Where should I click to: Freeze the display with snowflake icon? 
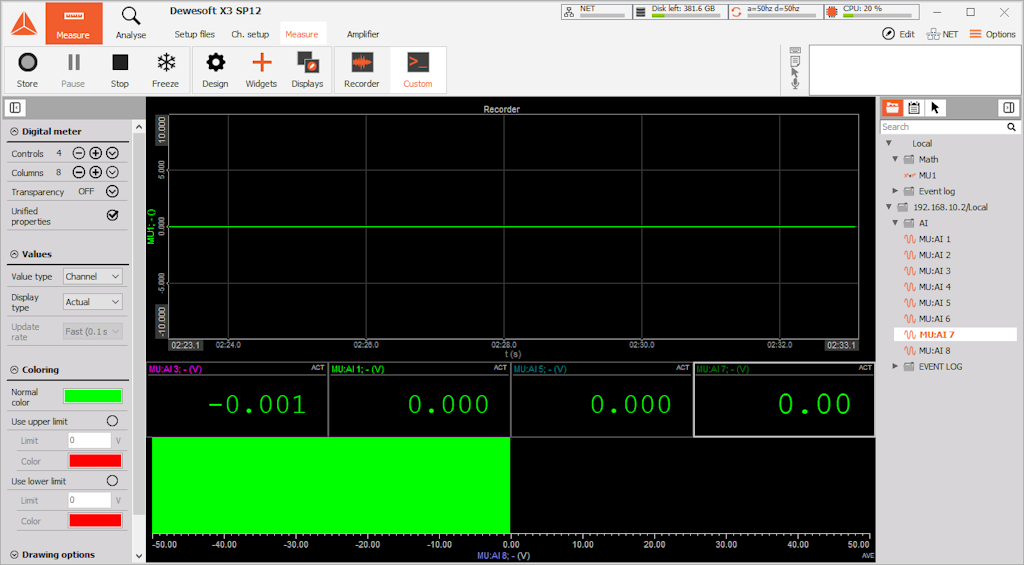pos(166,70)
